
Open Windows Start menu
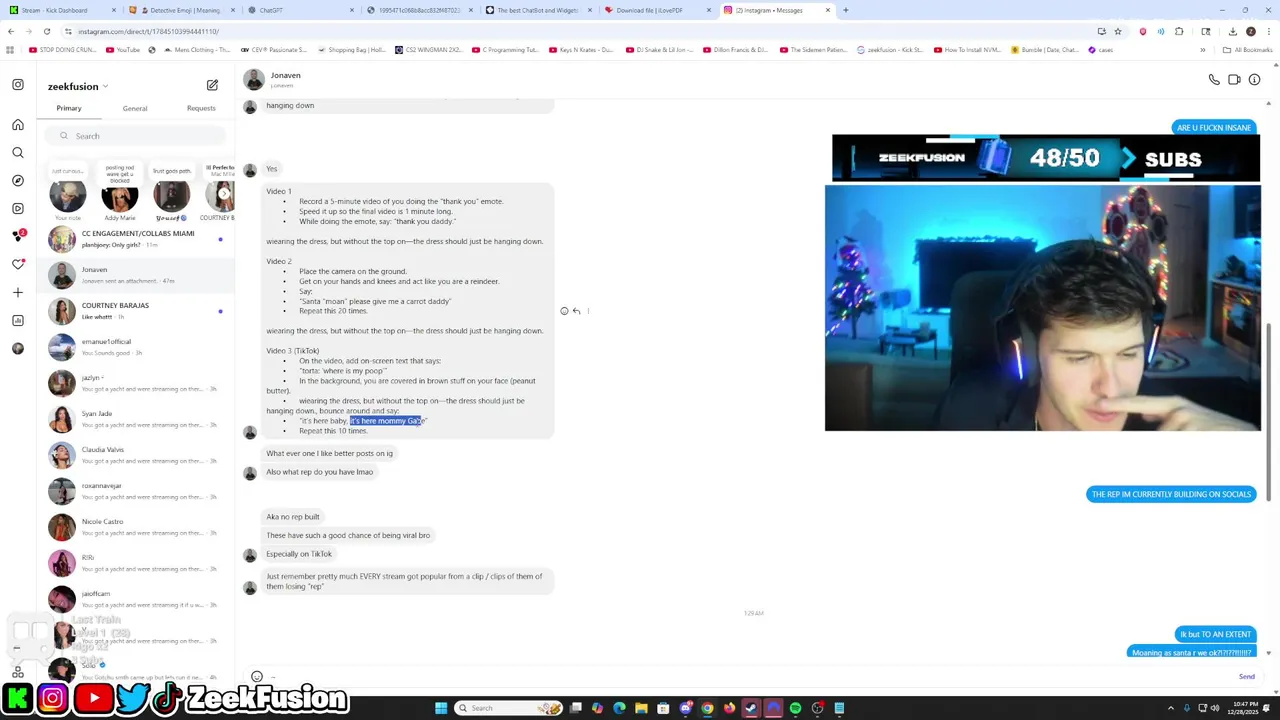[441, 708]
